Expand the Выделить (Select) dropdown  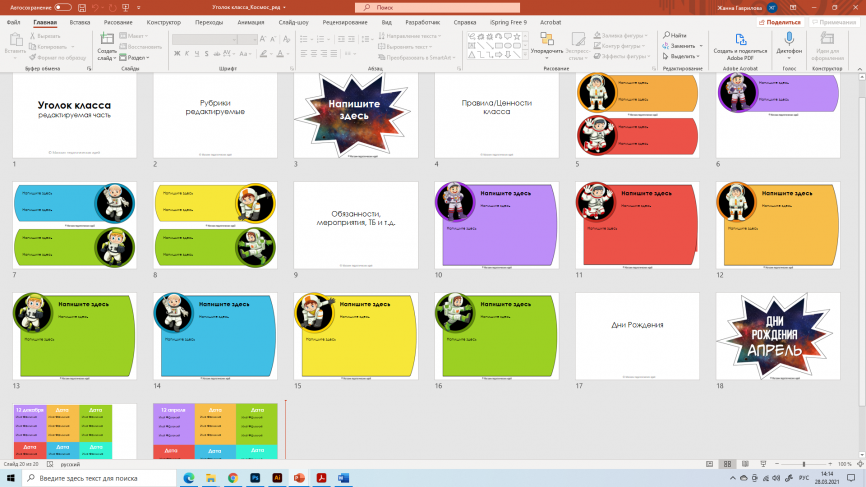tap(685, 56)
